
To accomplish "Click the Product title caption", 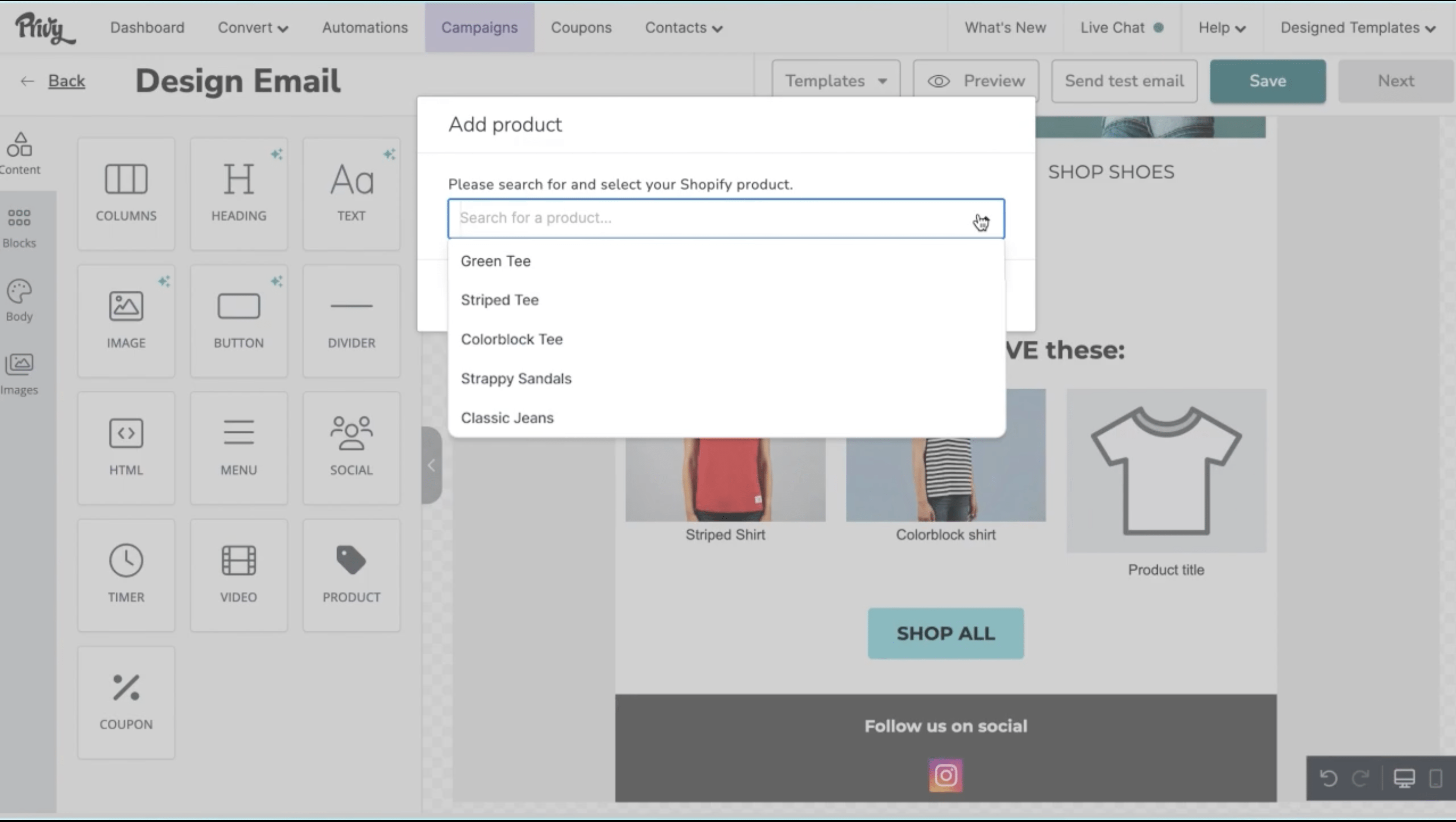I will coord(1166,570).
